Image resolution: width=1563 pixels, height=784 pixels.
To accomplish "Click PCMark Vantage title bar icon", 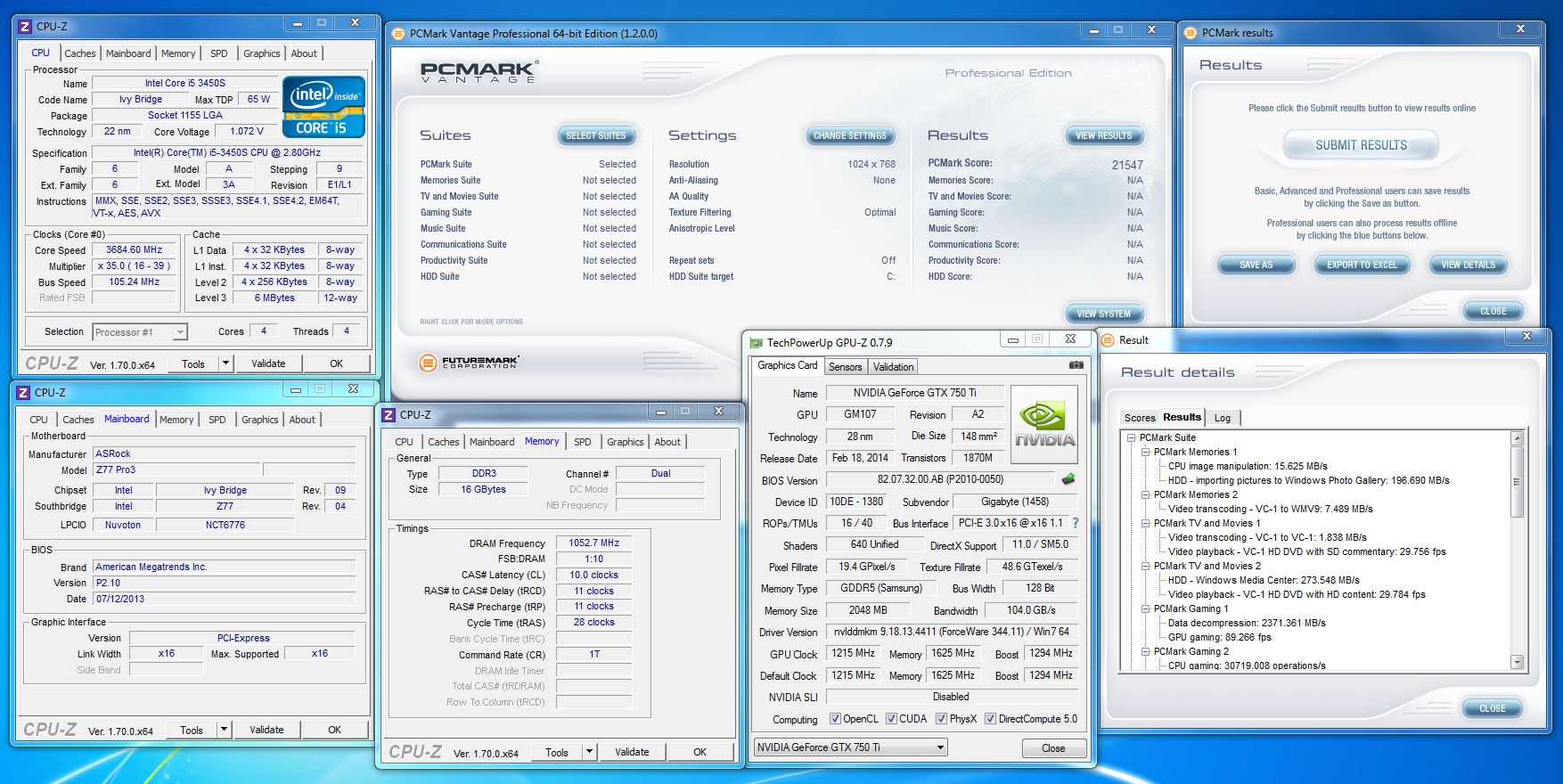I will [x=398, y=34].
